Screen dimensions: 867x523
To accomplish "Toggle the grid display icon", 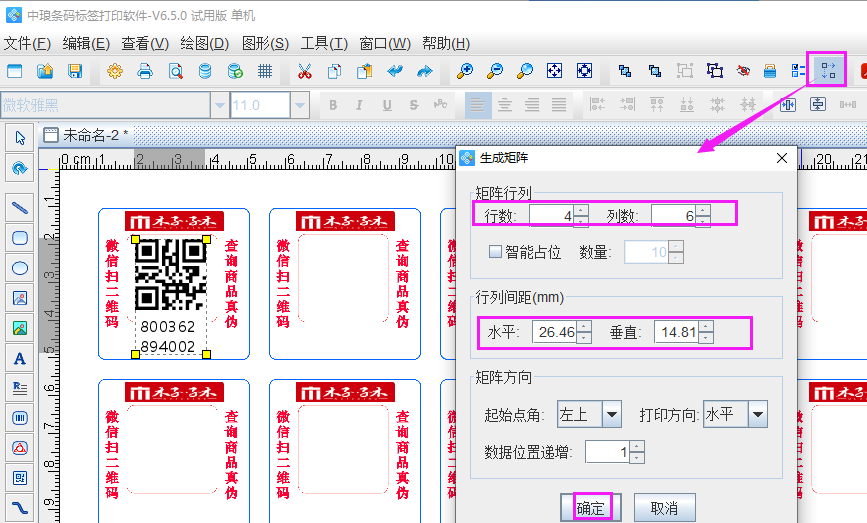I will [265, 71].
